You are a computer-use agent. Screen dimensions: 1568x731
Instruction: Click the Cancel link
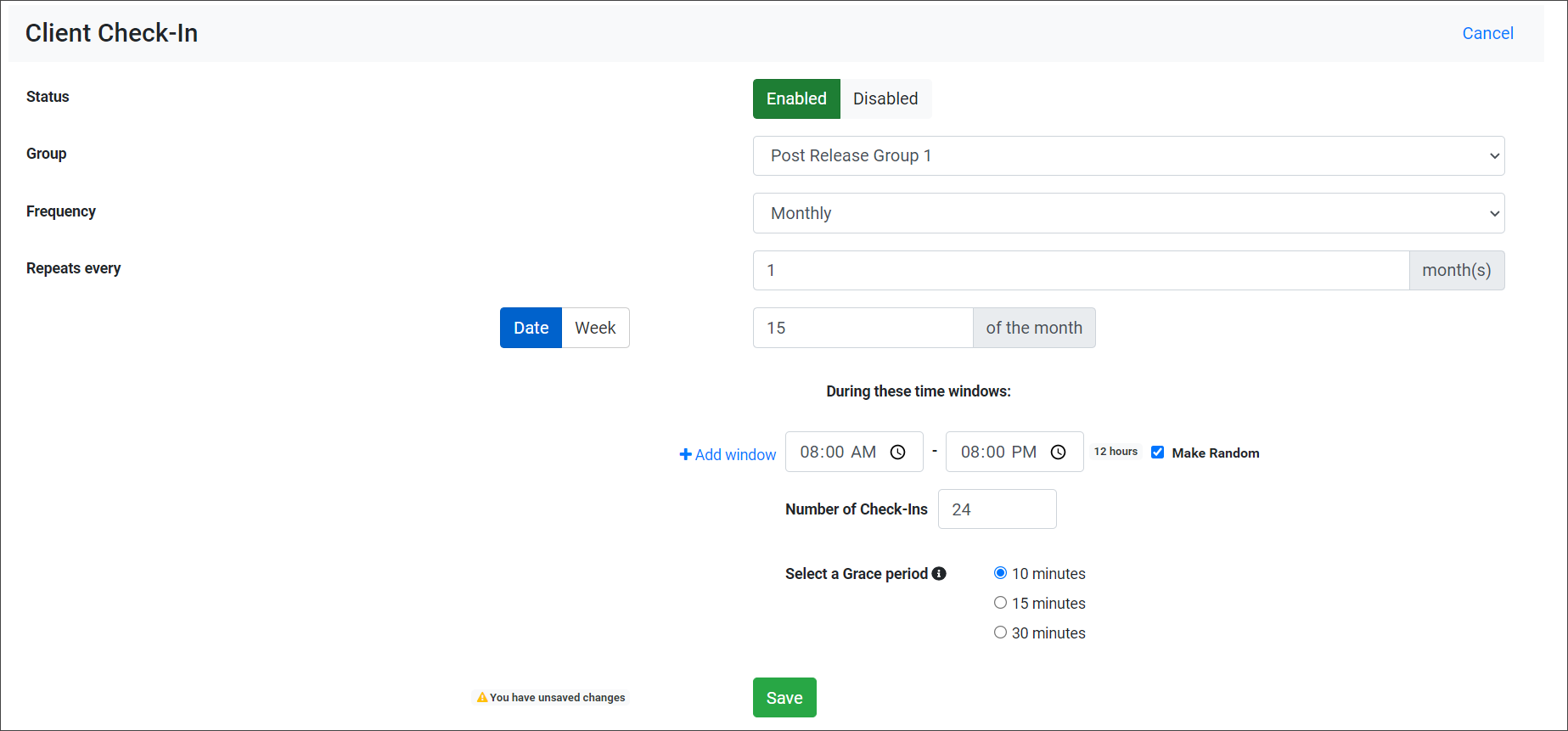pyautogui.click(x=1487, y=33)
